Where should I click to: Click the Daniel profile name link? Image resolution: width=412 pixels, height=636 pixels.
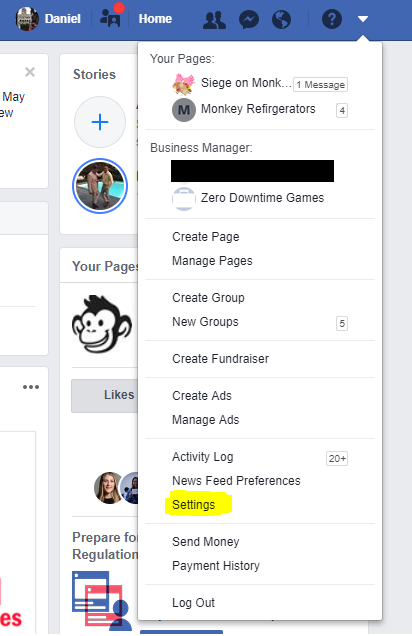(x=62, y=19)
